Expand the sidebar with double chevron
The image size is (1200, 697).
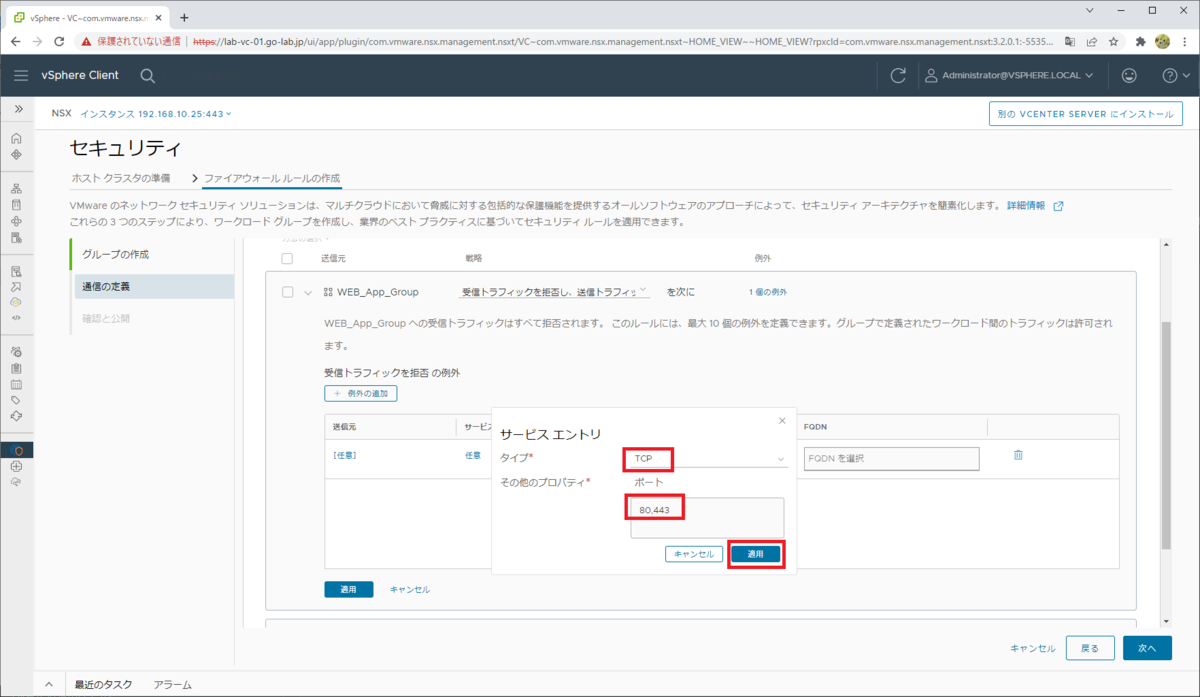click(x=17, y=108)
